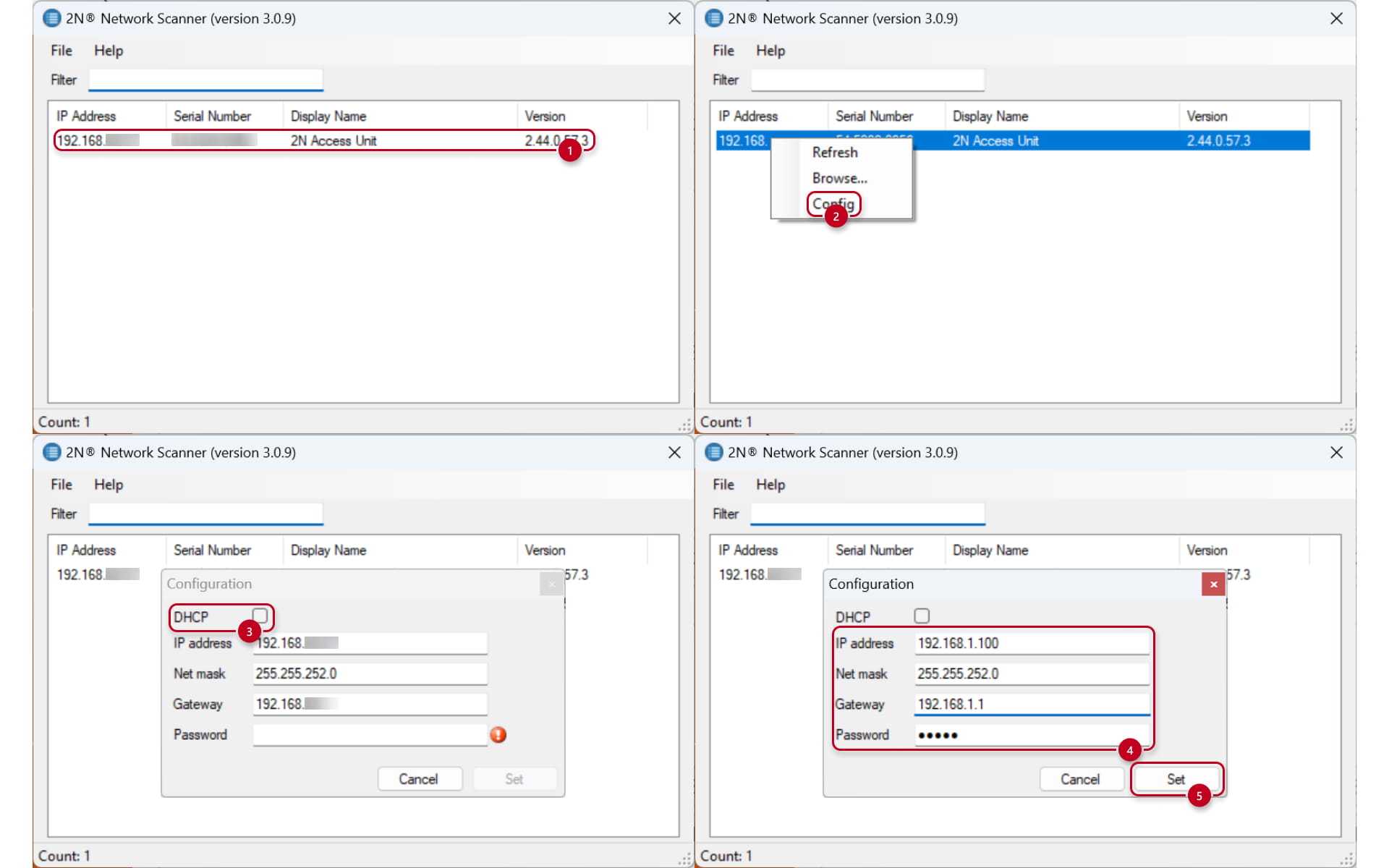
Task: Close the bottom-left Network Scanner window
Action: (x=674, y=452)
